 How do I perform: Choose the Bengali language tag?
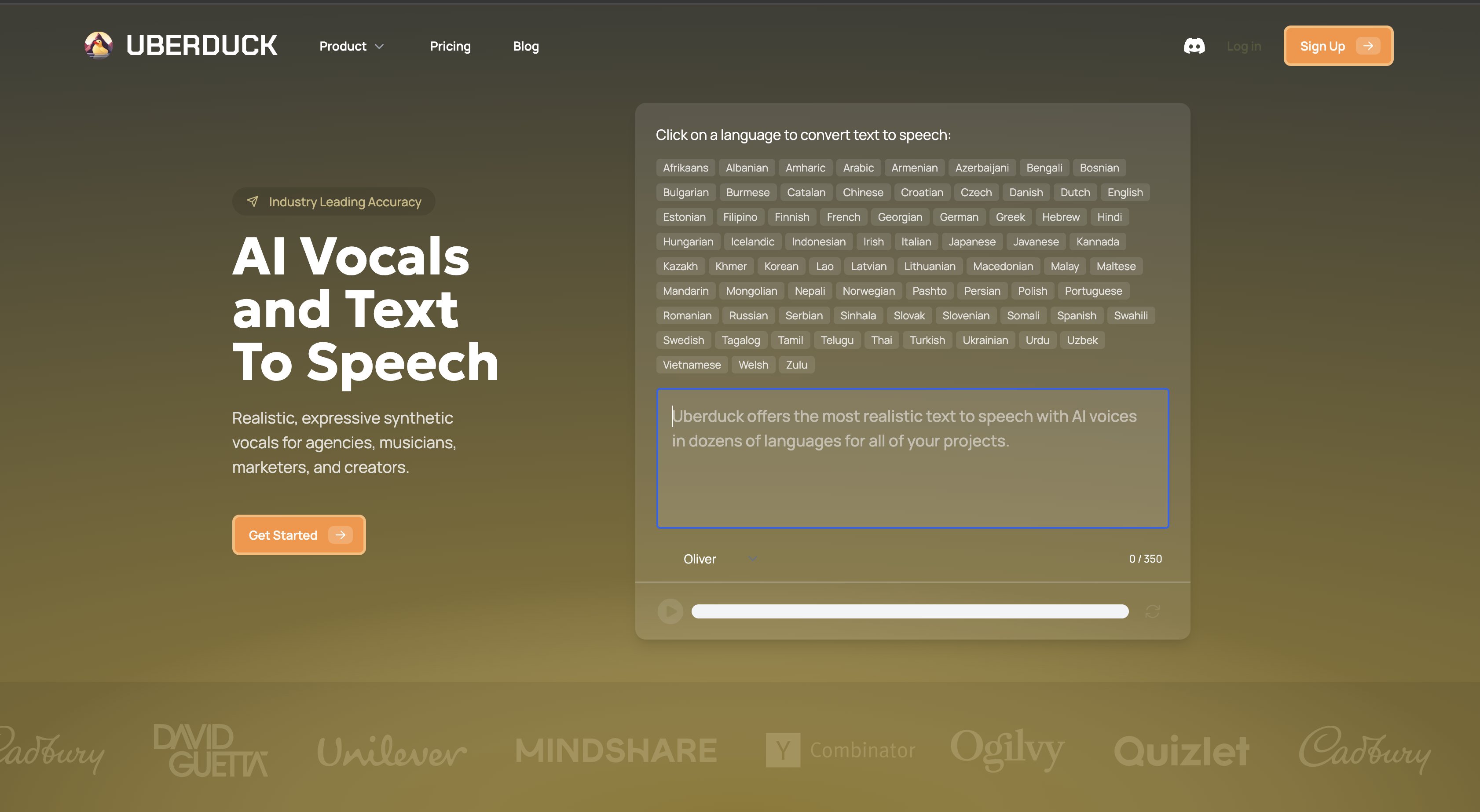(x=1044, y=168)
